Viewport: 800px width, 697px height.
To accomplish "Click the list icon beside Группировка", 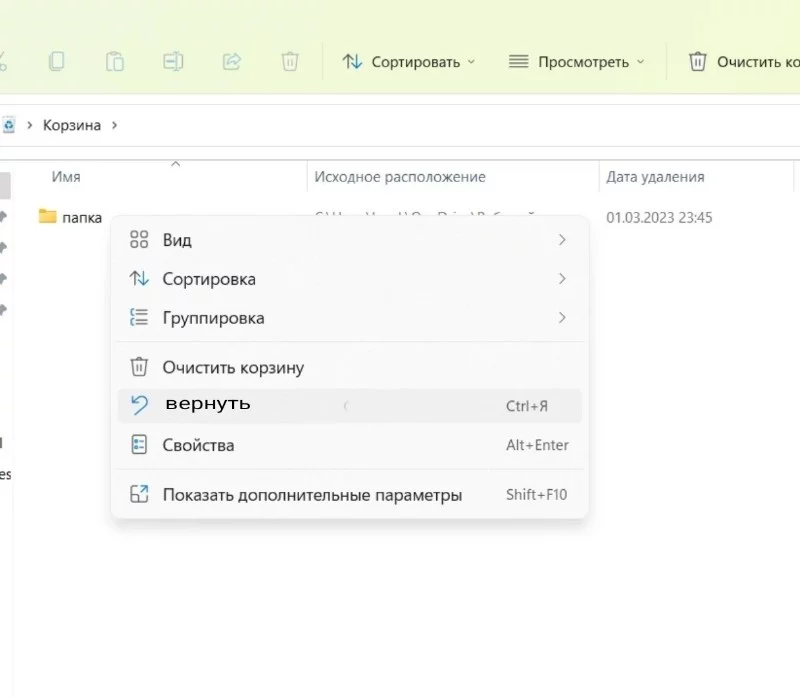I will coord(139,317).
